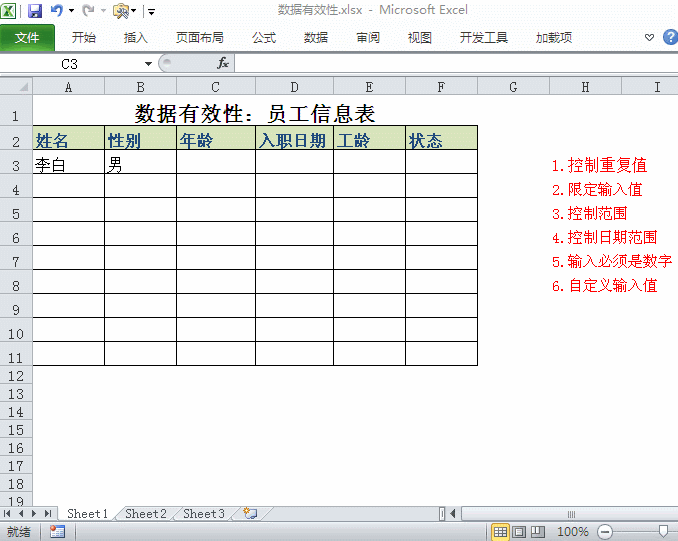This screenshot has width=678, height=541.
Task: Switch to the 插入 ribbon tab
Action: click(135, 38)
